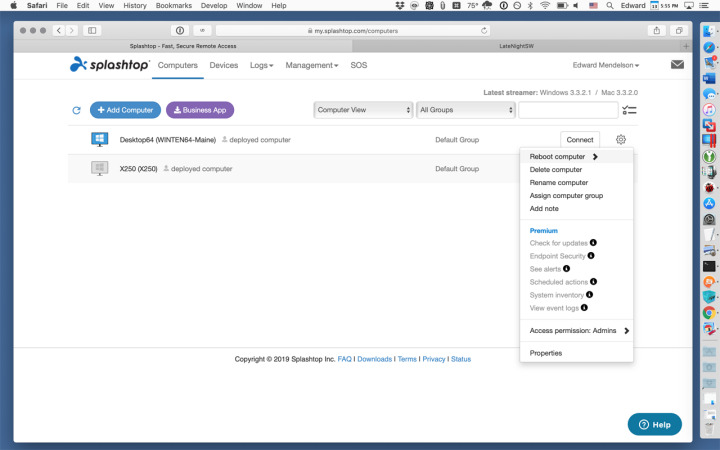The height and width of the screenshot is (450, 720).
Task: Switch to the Computers tab
Action: pyautogui.click(x=178, y=65)
